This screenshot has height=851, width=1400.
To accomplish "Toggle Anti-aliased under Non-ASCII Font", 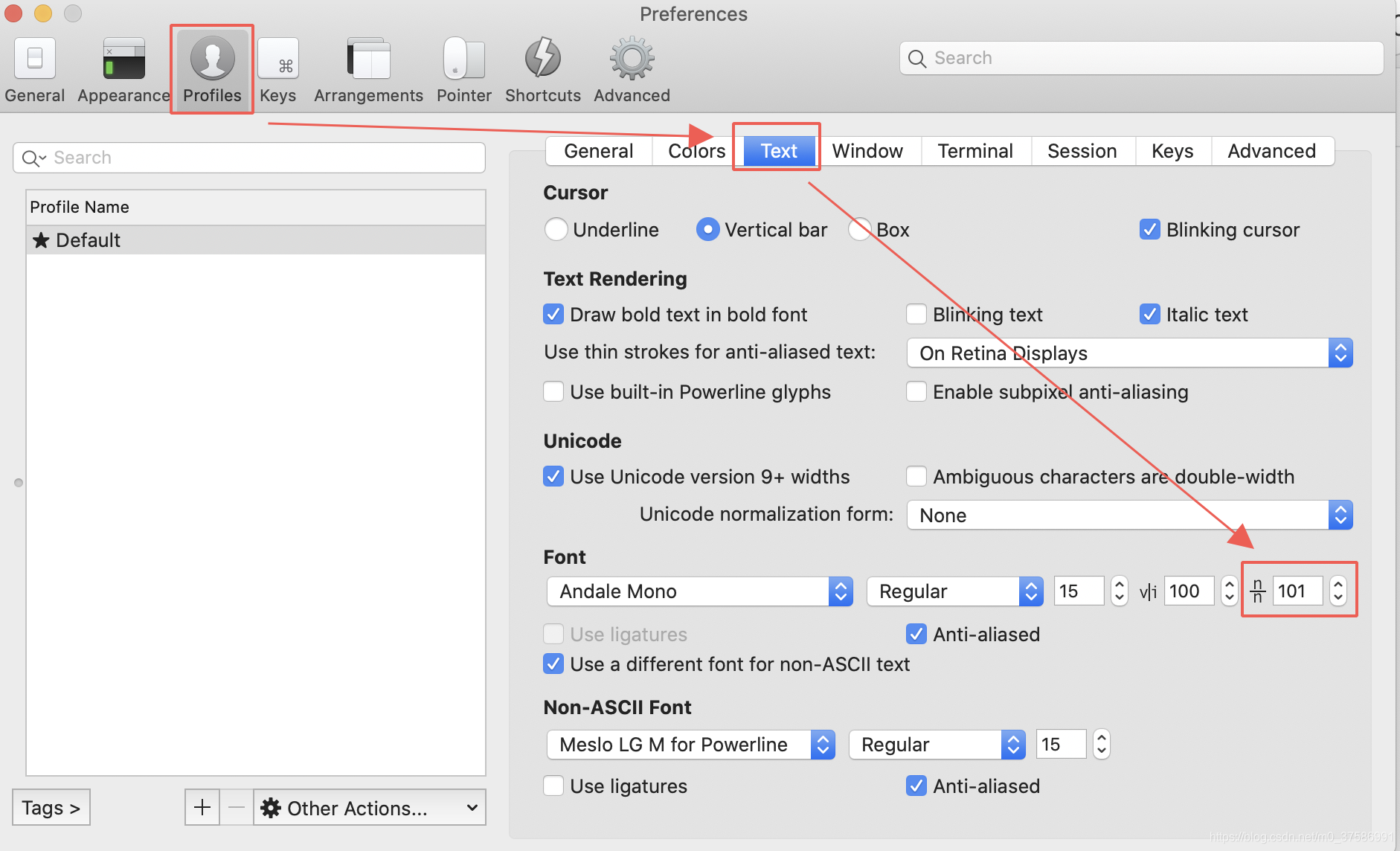I will point(916,786).
